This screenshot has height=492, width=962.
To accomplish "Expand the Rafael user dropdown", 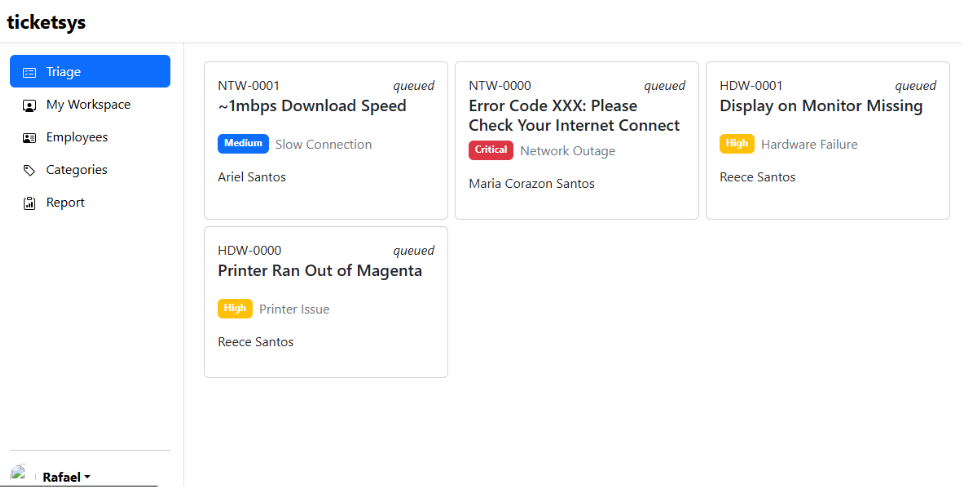I will [x=66, y=477].
